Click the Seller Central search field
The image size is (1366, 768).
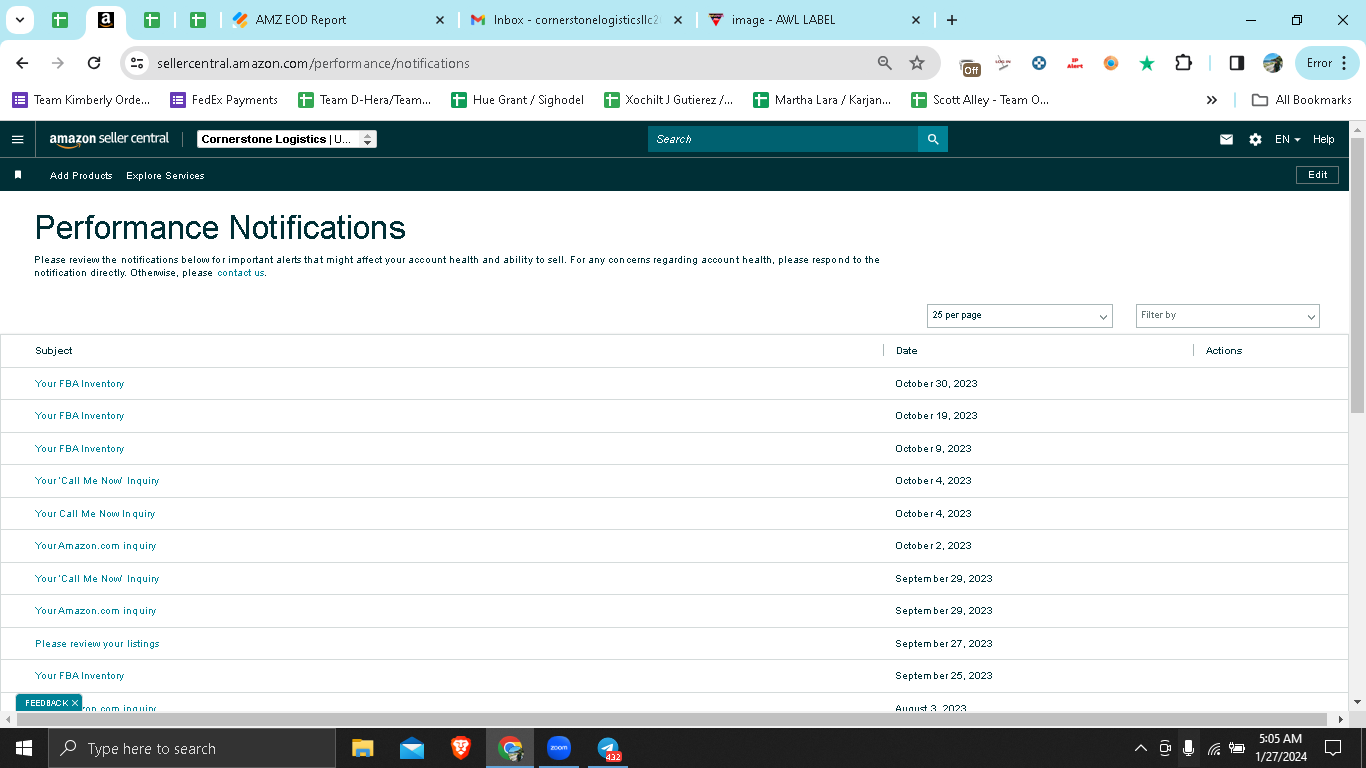point(783,139)
